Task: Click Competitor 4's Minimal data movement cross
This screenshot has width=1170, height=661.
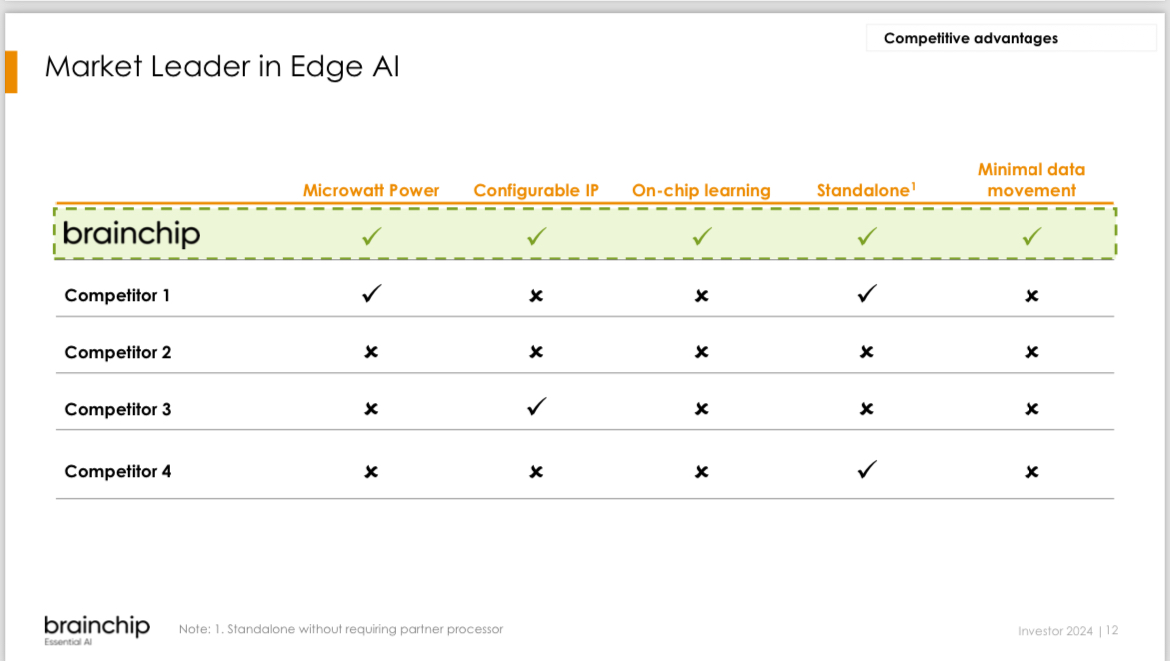Action: pos(1032,471)
